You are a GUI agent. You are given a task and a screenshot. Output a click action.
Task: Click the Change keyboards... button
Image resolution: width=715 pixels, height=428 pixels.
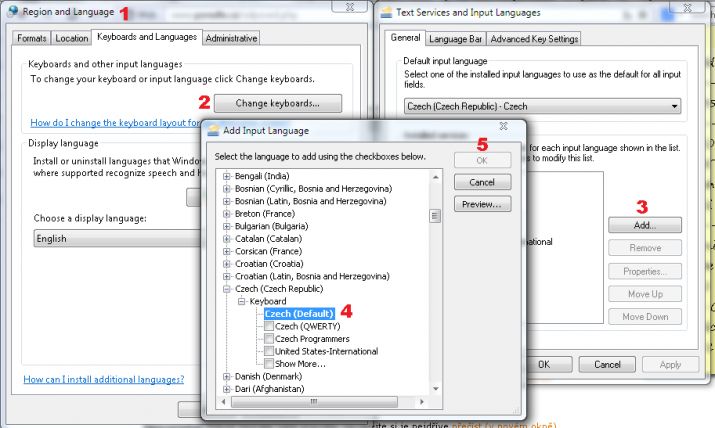coord(278,103)
